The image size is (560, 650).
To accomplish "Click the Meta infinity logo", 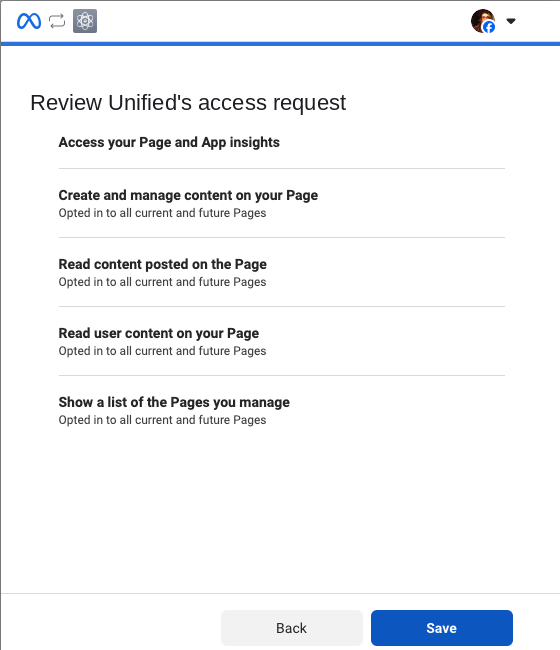I will (x=29, y=21).
